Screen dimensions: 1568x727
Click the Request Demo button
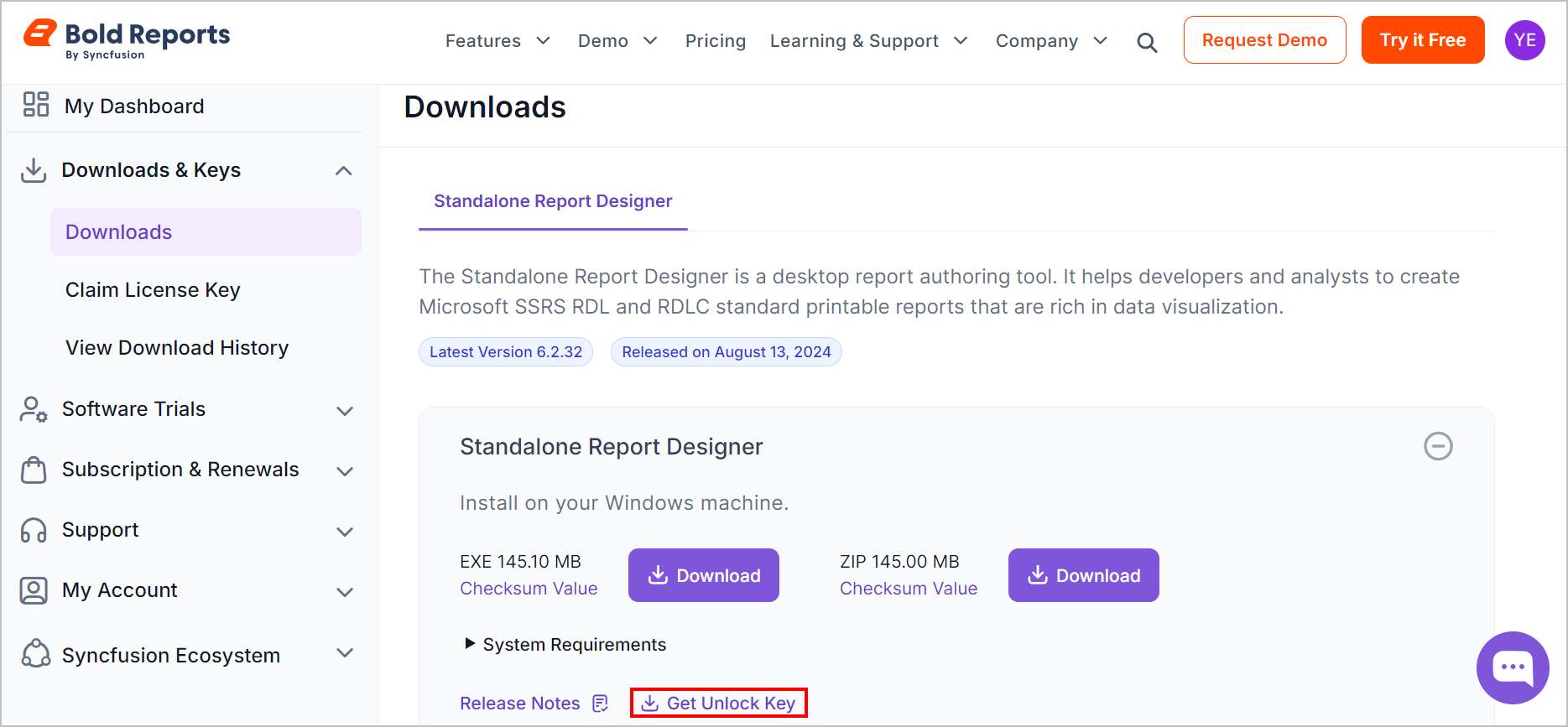click(1264, 40)
